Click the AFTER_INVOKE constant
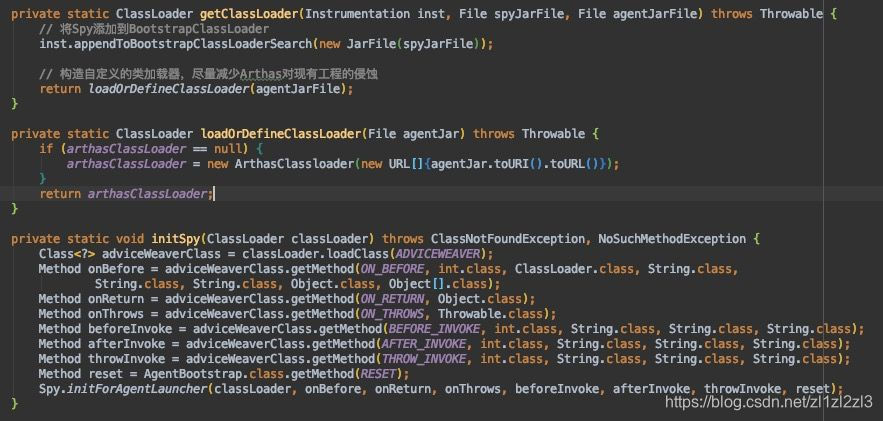The width and height of the screenshot is (883, 421). coord(423,344)
